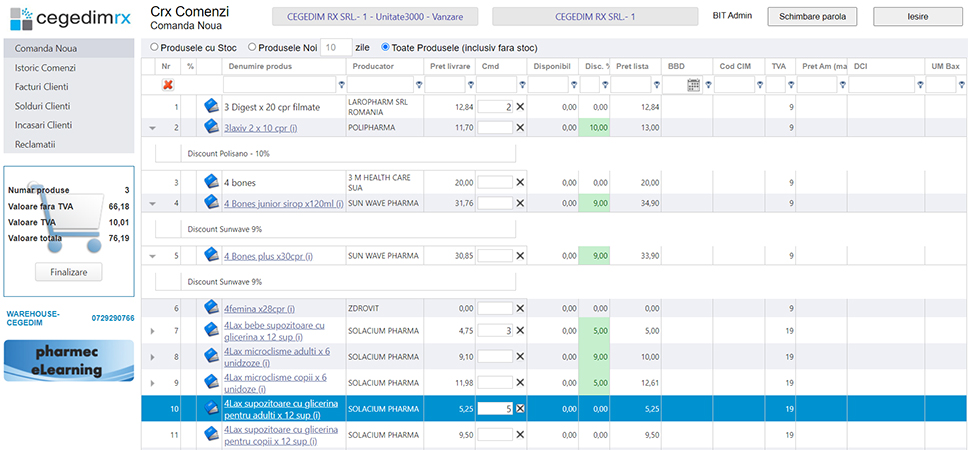Clear quantity X for 4Lax bebe supozitoare
Screen dimensions: 968x450
tap(520, 330)
